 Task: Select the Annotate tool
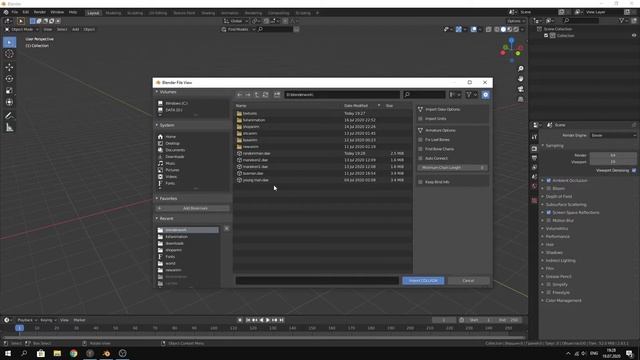[9, 116]
